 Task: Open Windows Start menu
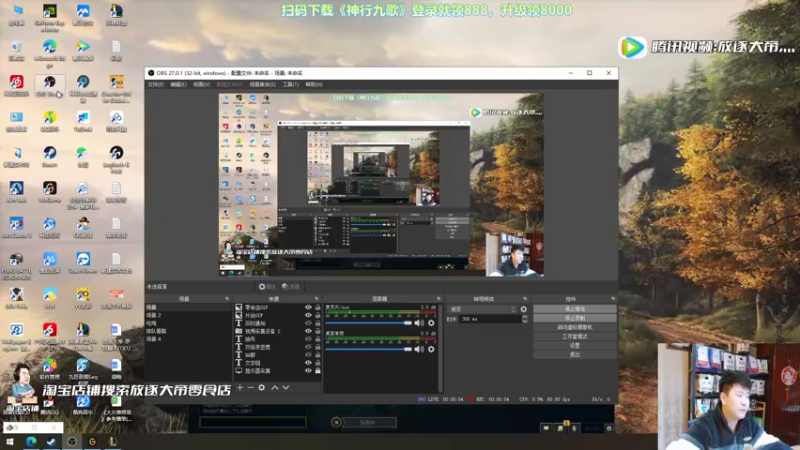pos(10,442)
